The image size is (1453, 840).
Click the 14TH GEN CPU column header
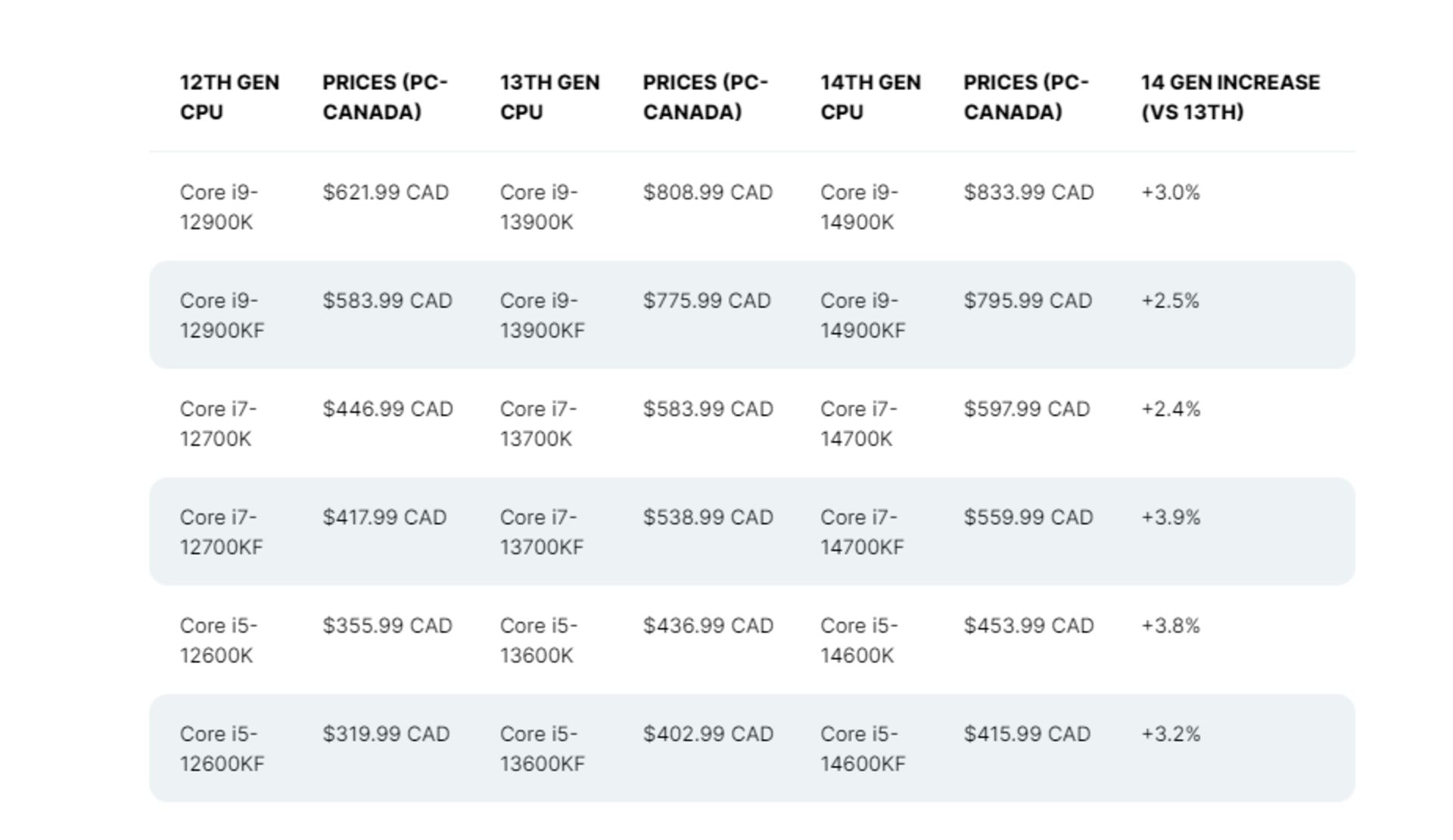click(x=870, y=97)
